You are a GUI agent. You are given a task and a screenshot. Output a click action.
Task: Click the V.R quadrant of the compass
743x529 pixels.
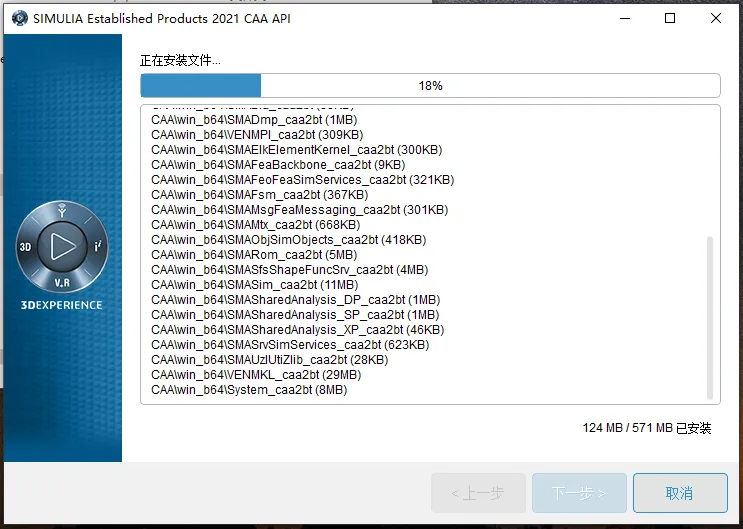pos(62,283)
